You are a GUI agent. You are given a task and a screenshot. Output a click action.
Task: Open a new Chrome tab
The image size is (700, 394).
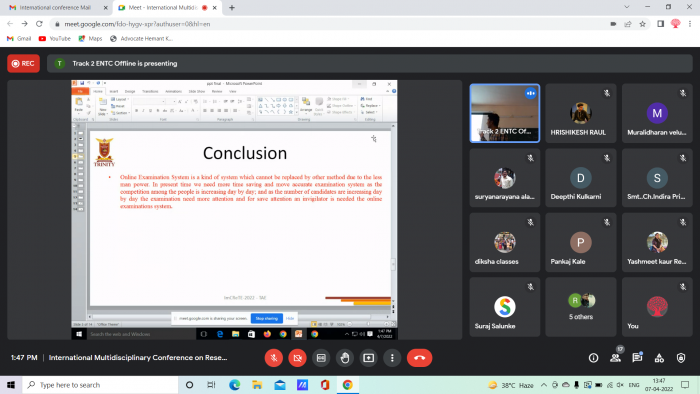pyautogui.click(x=232, y=8)
